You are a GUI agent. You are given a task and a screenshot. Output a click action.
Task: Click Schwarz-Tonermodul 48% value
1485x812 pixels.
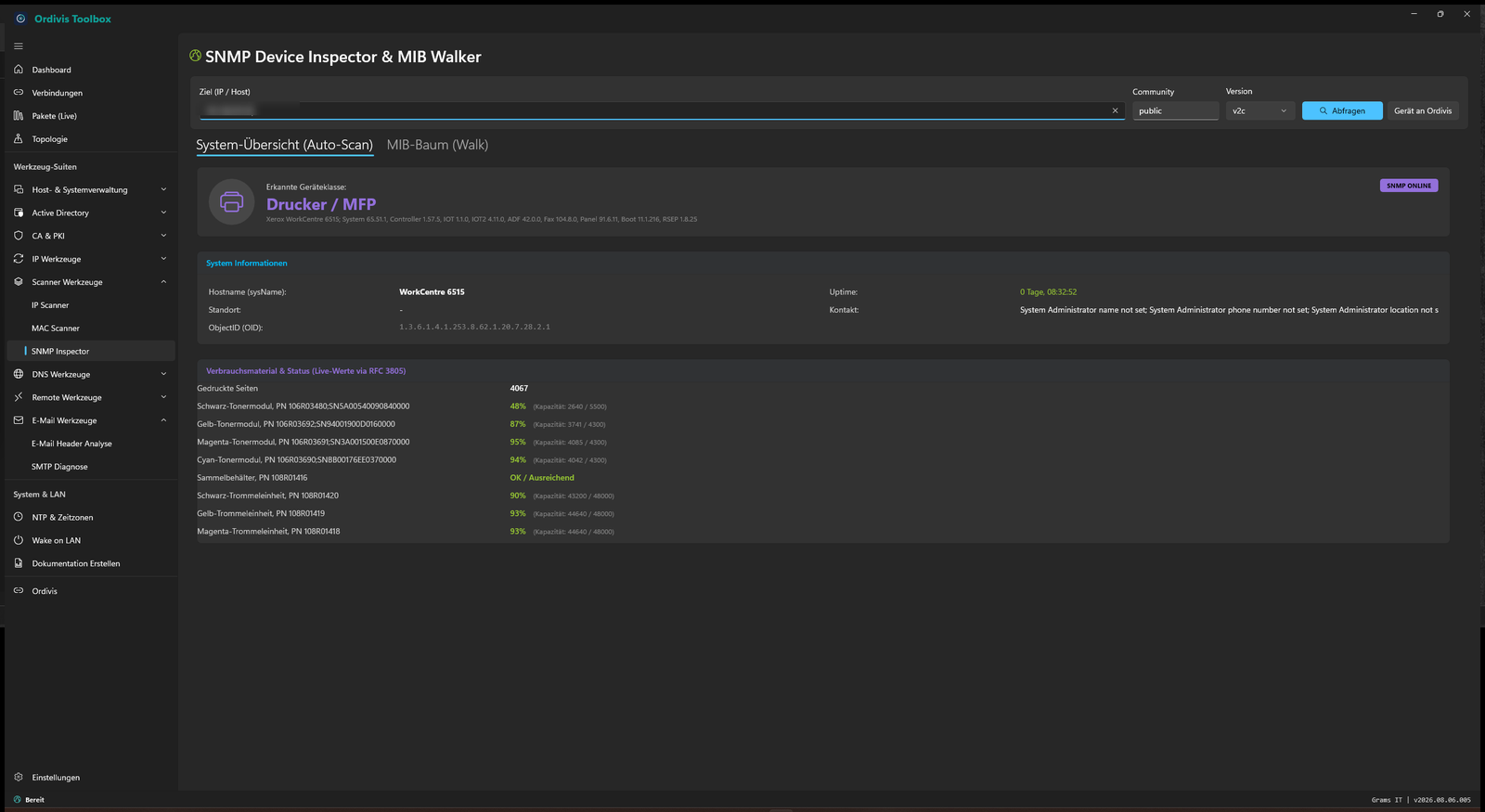click(x=518, y=406)
